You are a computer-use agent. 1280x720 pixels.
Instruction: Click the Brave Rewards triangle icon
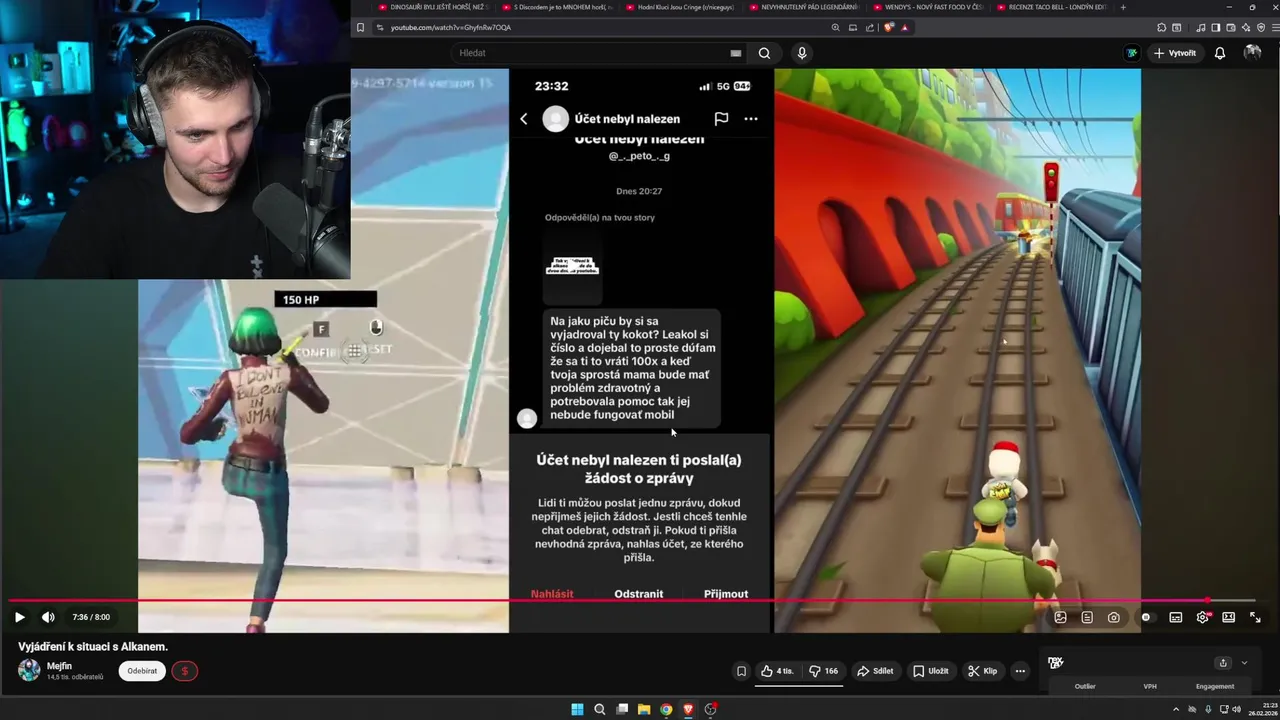(905, 28)
